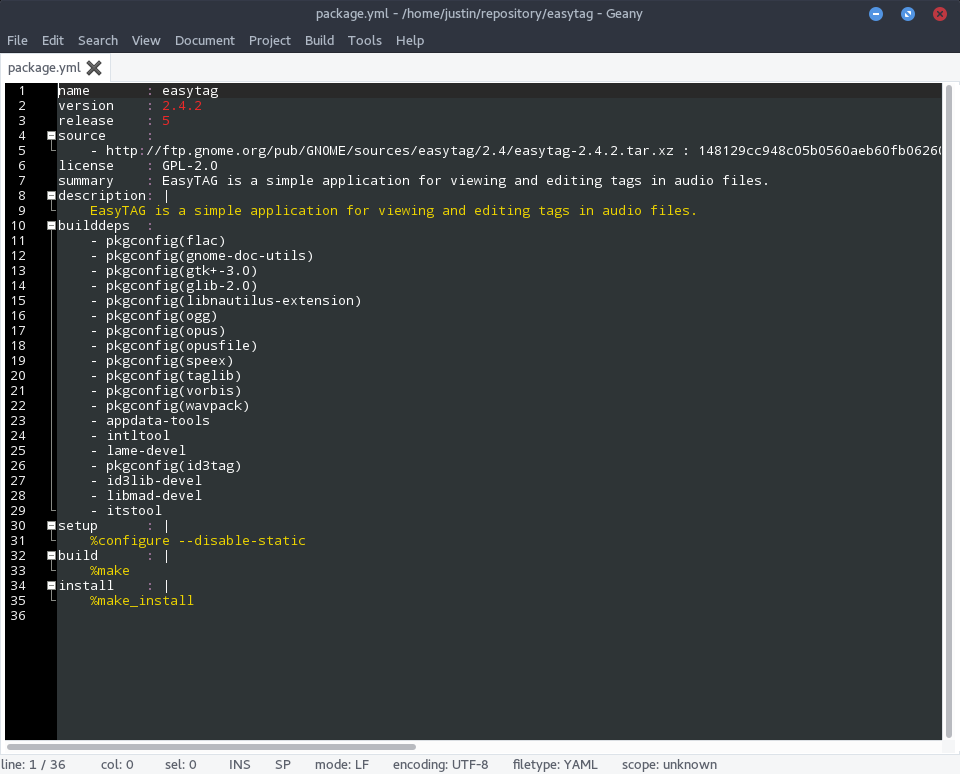This screenshot has height=774, width=960.
Task: Click the itstool line
Action: point(134,511)
